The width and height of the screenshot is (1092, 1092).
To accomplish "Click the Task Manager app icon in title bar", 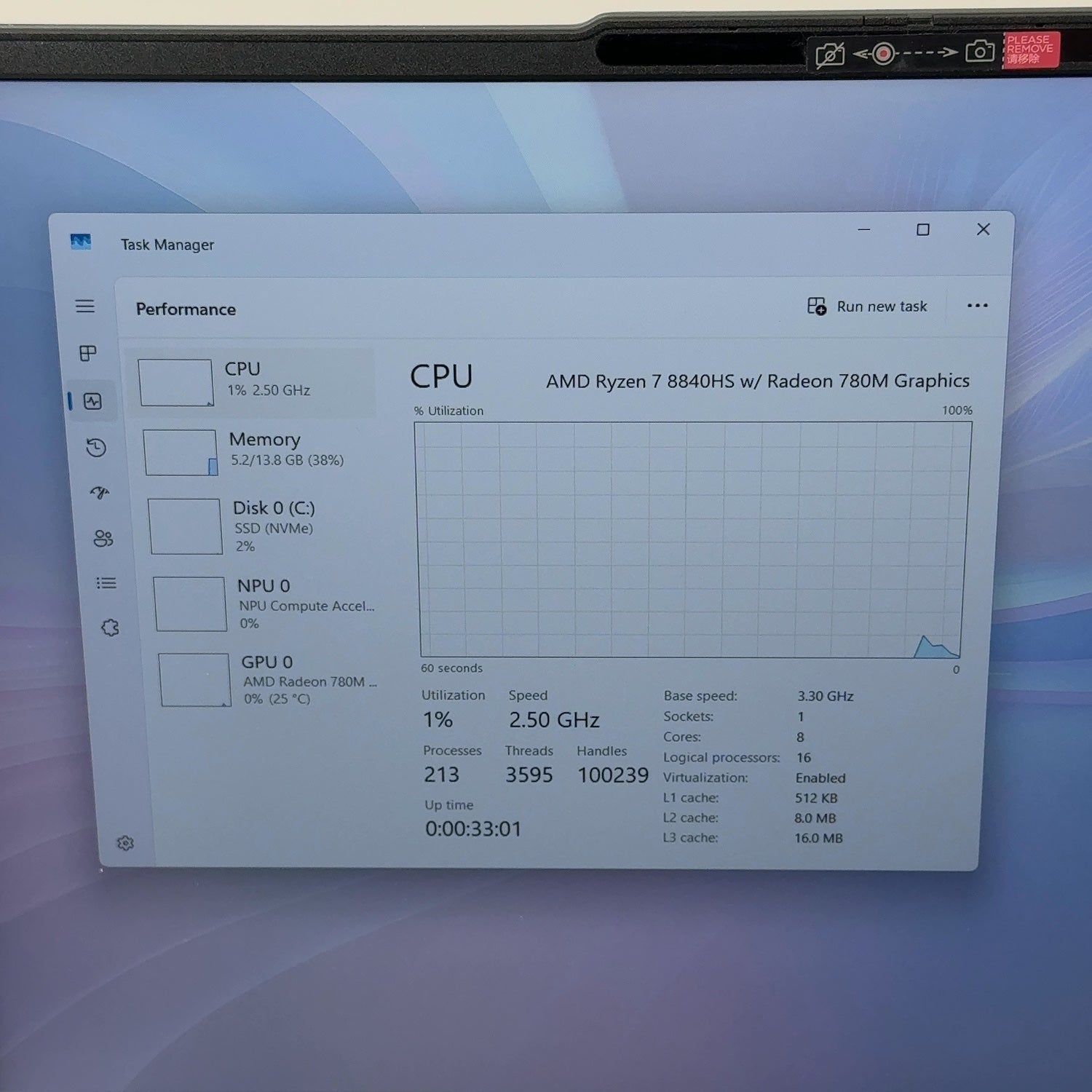I will click(x=81, y=242).
